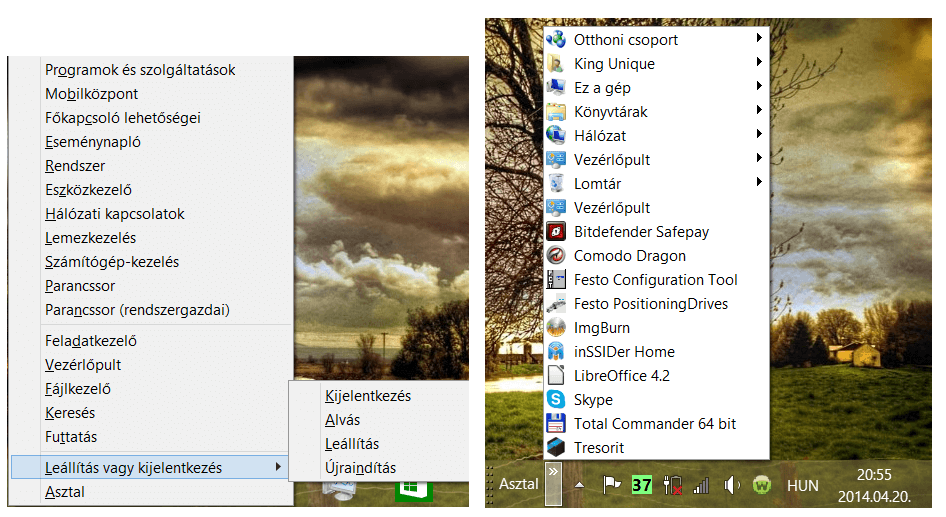Viewport: 946px width, 517px height.
Task: Select Leállítás in the submenu
Action: pyautogui.click(x=352, y=444)
